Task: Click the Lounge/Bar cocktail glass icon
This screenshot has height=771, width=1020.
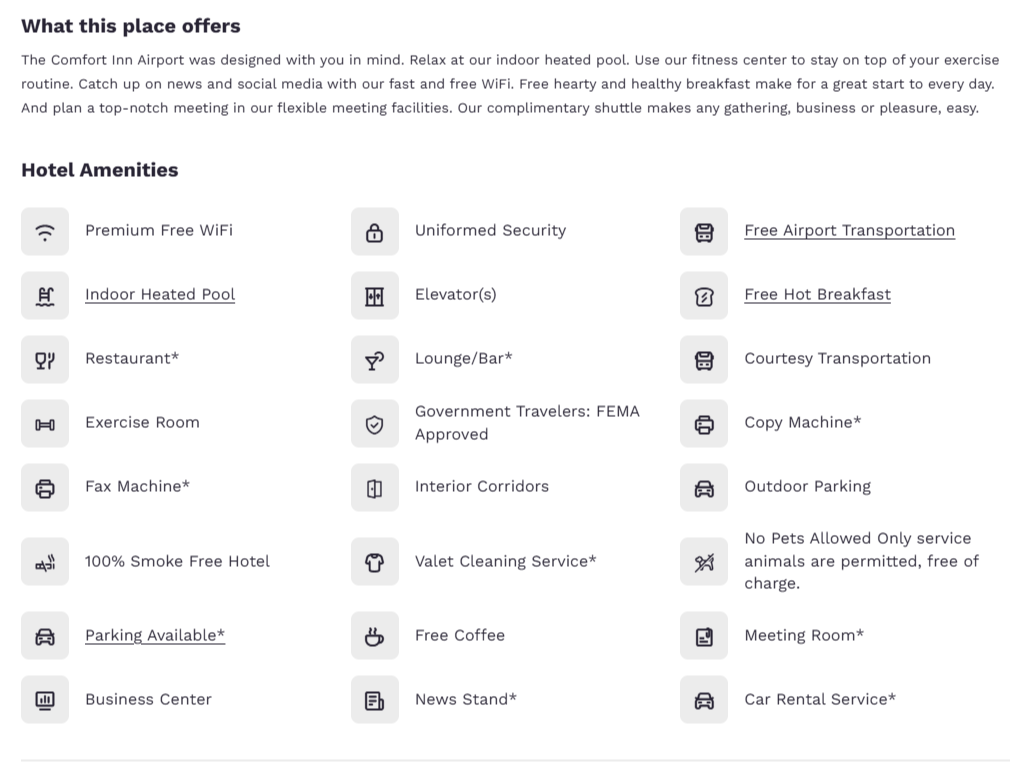Action: [x=375, y=360]
